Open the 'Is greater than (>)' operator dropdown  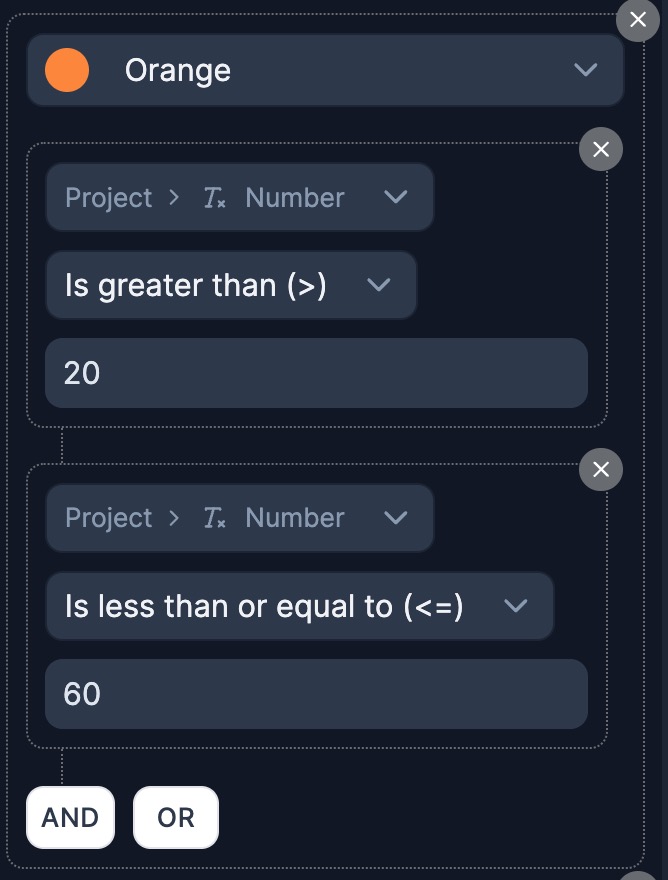(230, 285)
